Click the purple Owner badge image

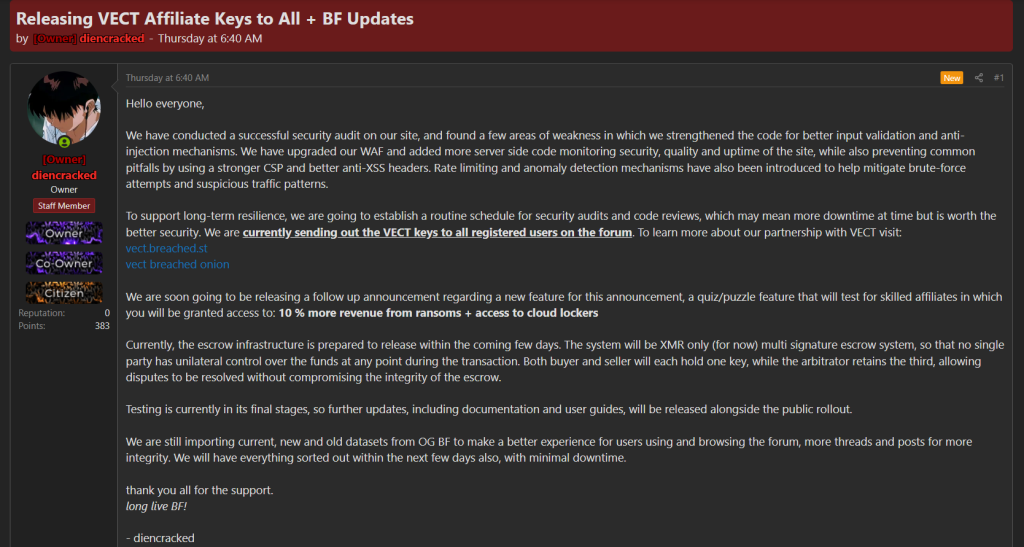64,234
